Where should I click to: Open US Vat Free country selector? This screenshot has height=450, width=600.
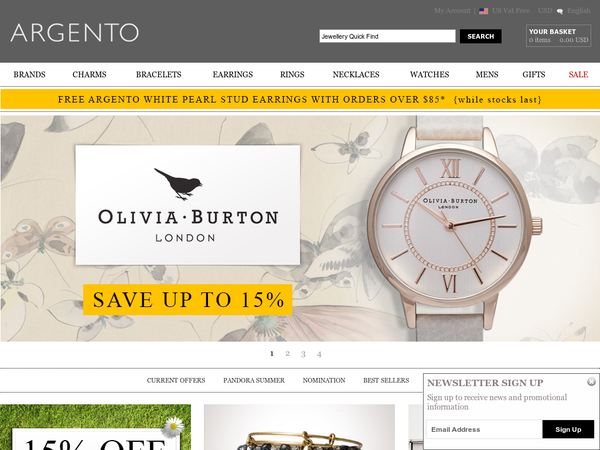[x=510, y=11]
